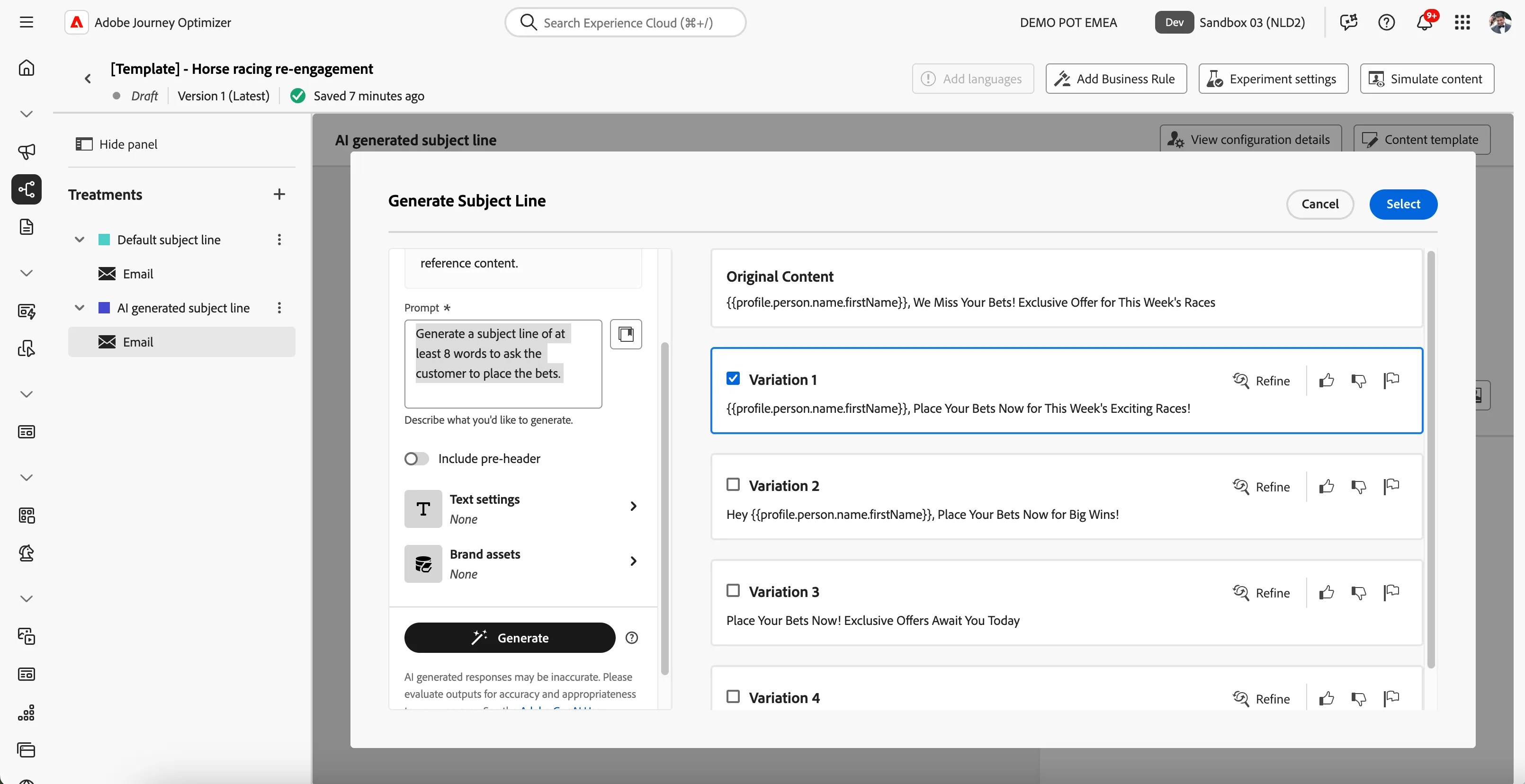Uncheck the Variation 1 checkbox
This screenshot has width=1525, height=784.
point(733,379)
